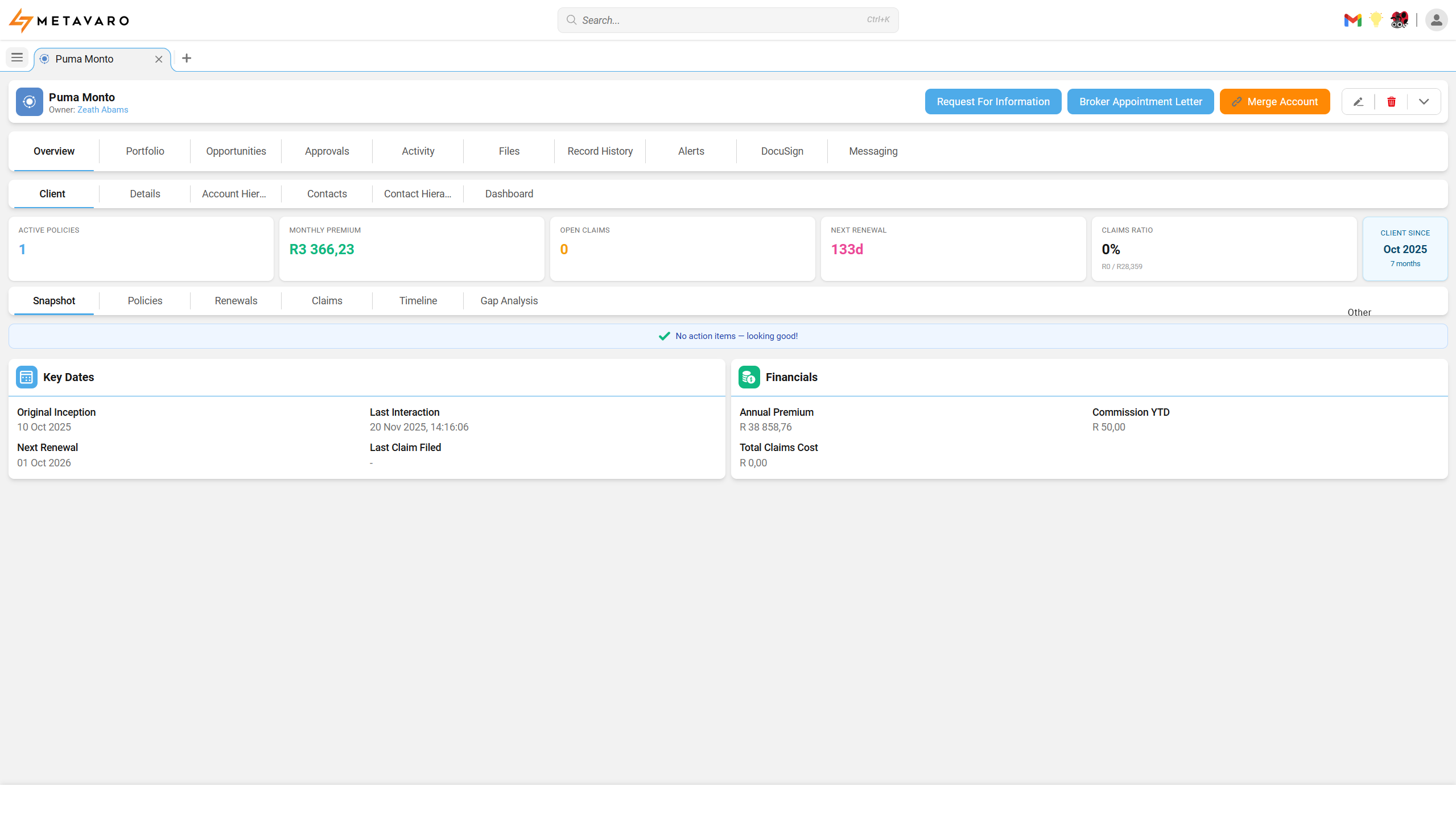Add a new tab with plus icon
The image size is (1456, 819).
tap(187, 58)
